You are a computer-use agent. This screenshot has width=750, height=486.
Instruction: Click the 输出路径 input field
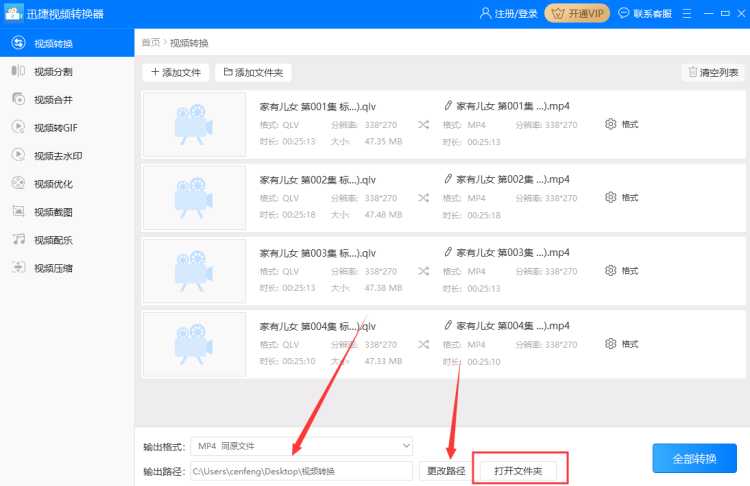pyautogui.click(x=301, y=471)
